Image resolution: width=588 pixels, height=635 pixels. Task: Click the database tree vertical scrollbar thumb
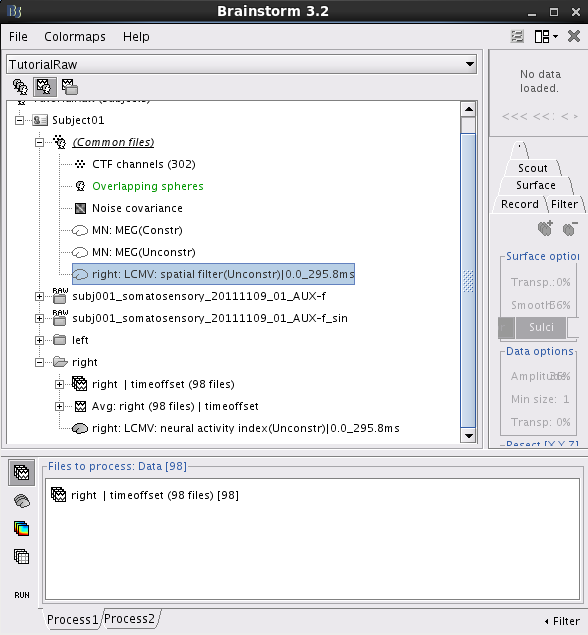pyautogui.click(x=468, y=280)
